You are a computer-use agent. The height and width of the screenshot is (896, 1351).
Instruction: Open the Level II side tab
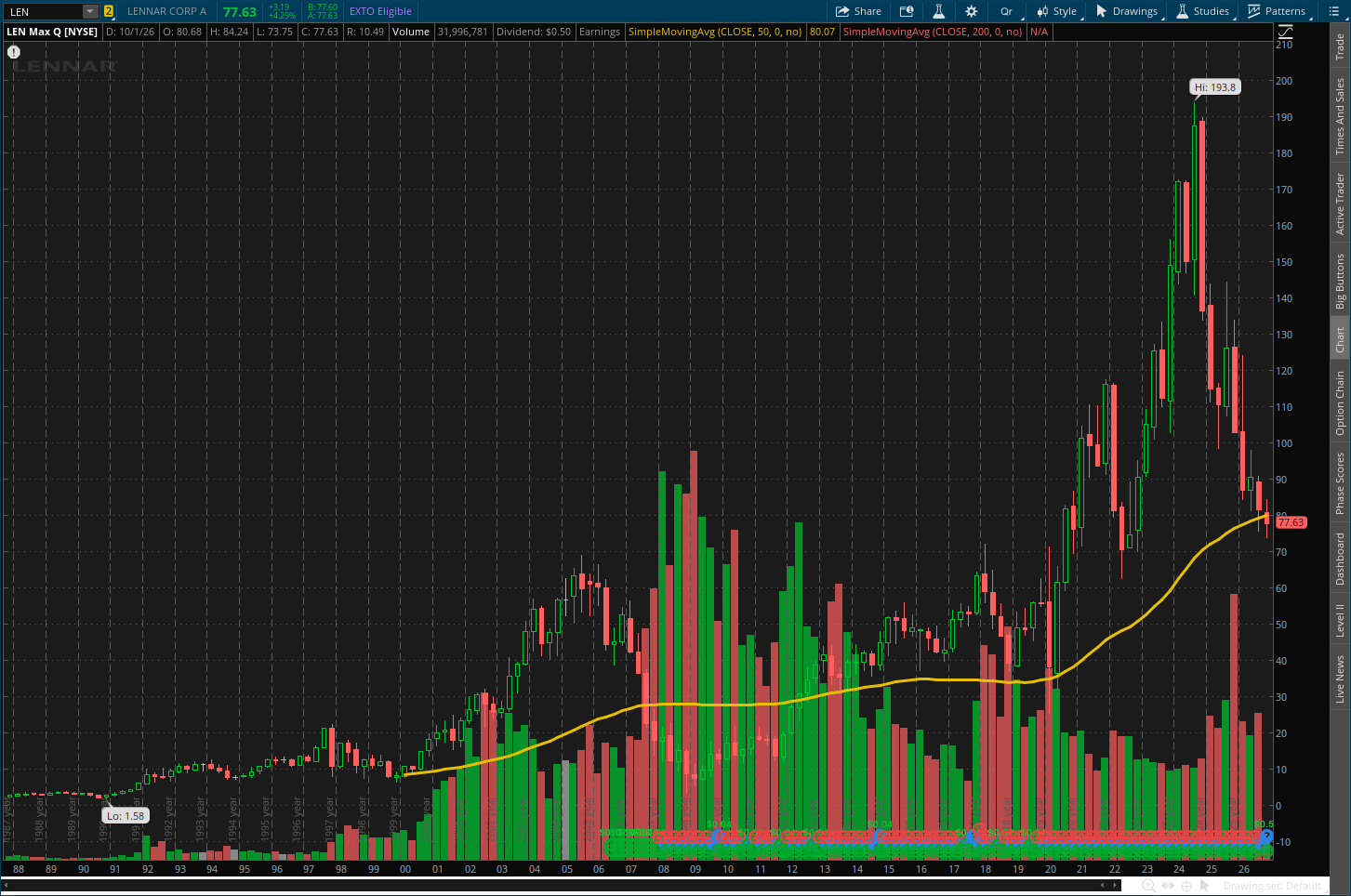(x=1340, y=620)
